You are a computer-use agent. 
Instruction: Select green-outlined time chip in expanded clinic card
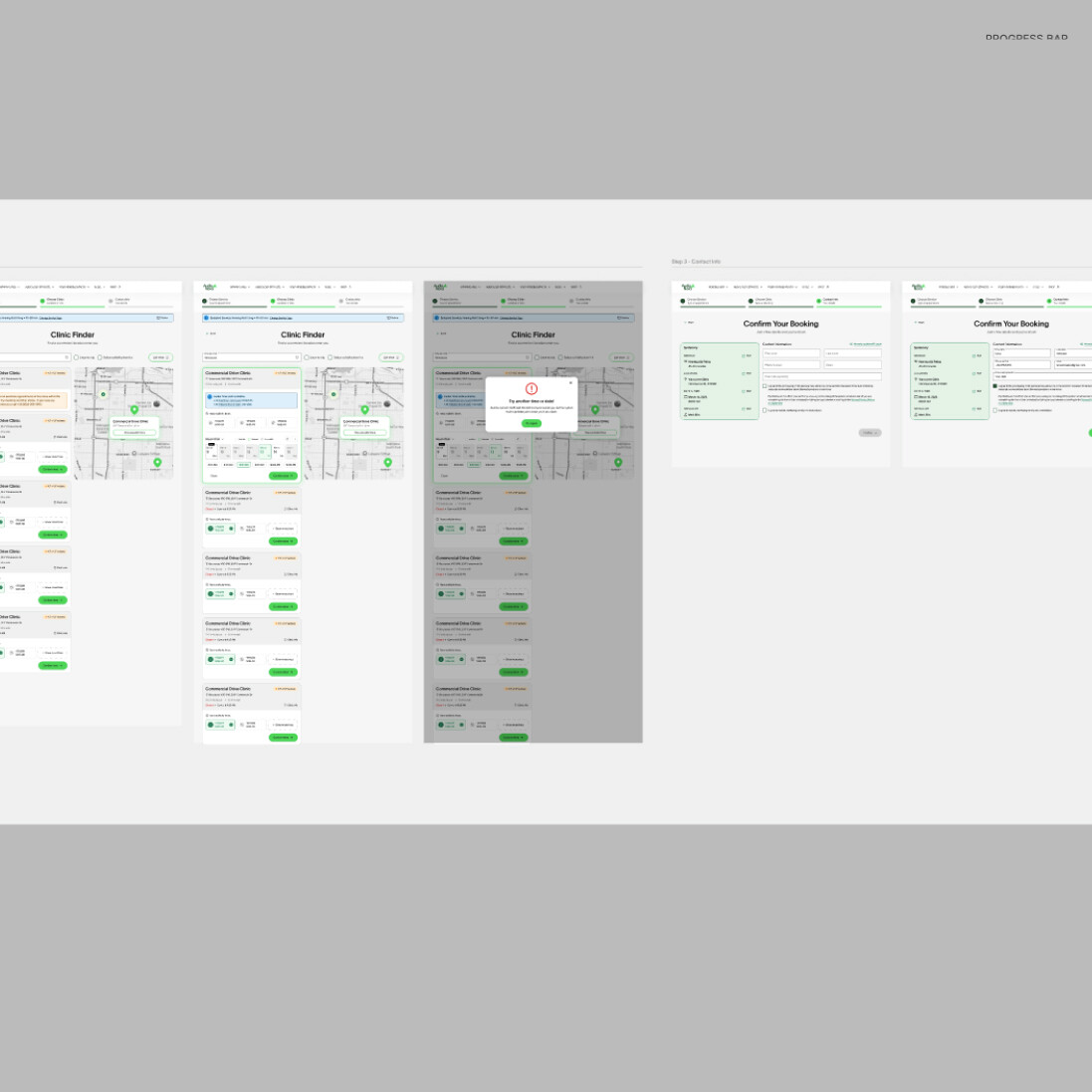click(x=244, y=465)
